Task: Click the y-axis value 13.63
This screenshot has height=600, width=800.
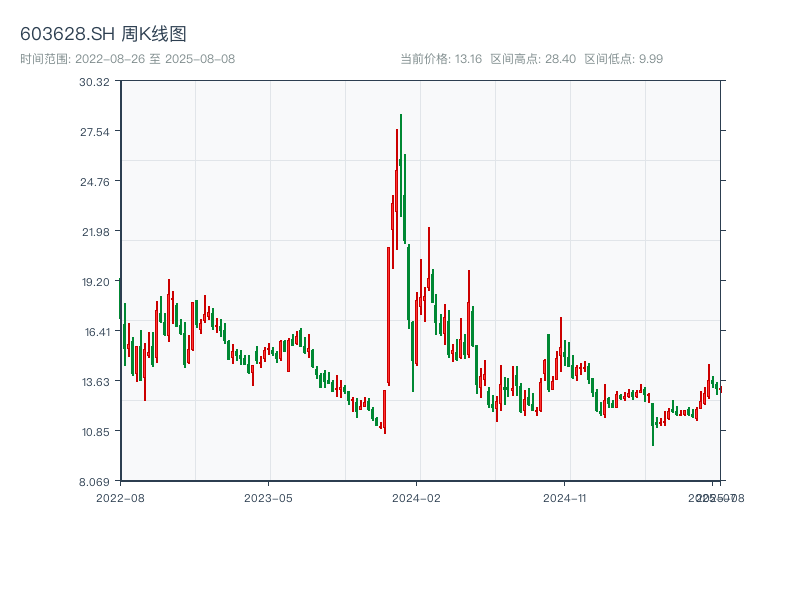Action: pyautogui.click(x=96, y=382)
